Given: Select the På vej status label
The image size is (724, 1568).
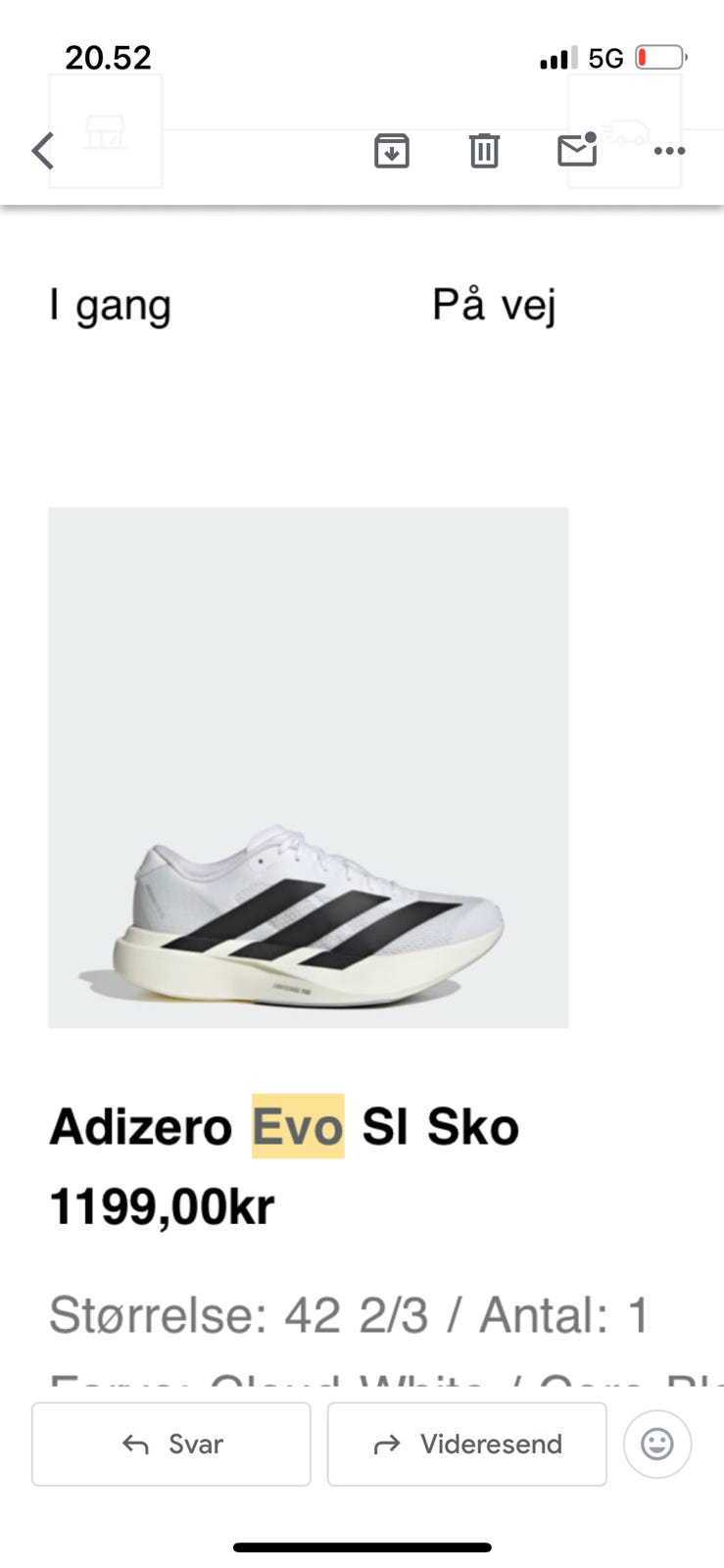Looking at the screenshot, I should point(494,305).
